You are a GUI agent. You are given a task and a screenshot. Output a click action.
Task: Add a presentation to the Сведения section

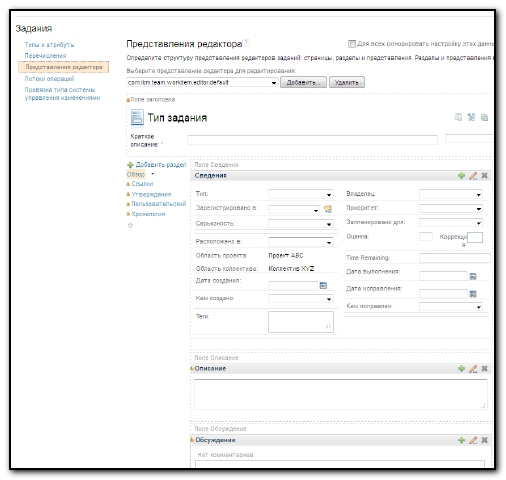coord(461,175)
